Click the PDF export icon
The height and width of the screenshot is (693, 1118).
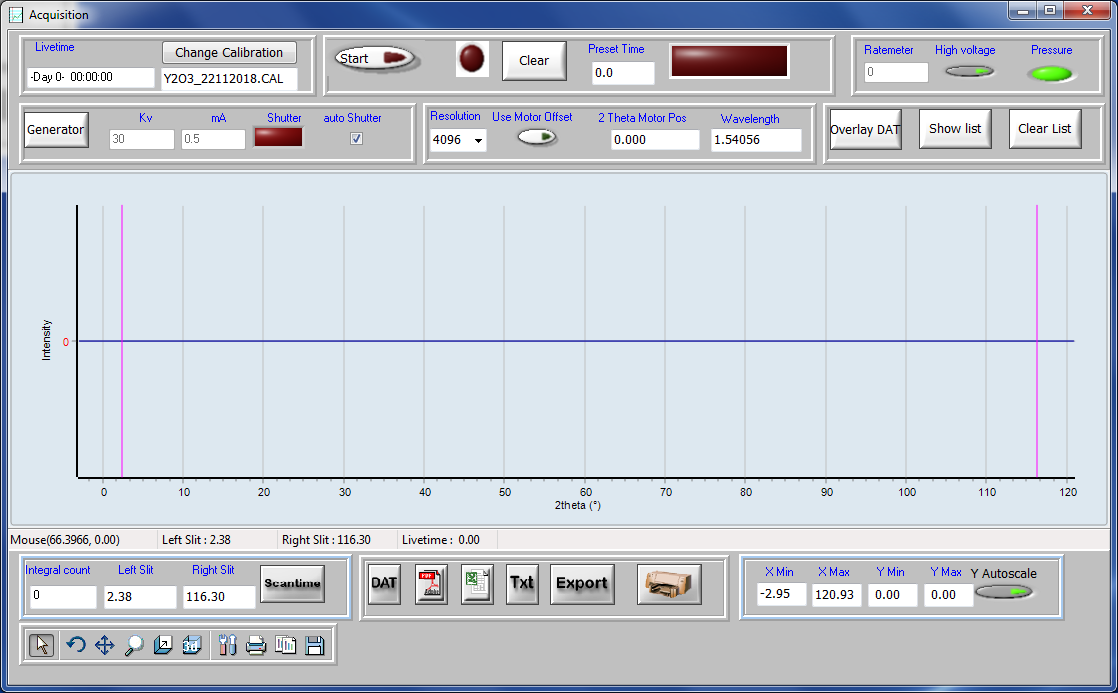[431, 583]
